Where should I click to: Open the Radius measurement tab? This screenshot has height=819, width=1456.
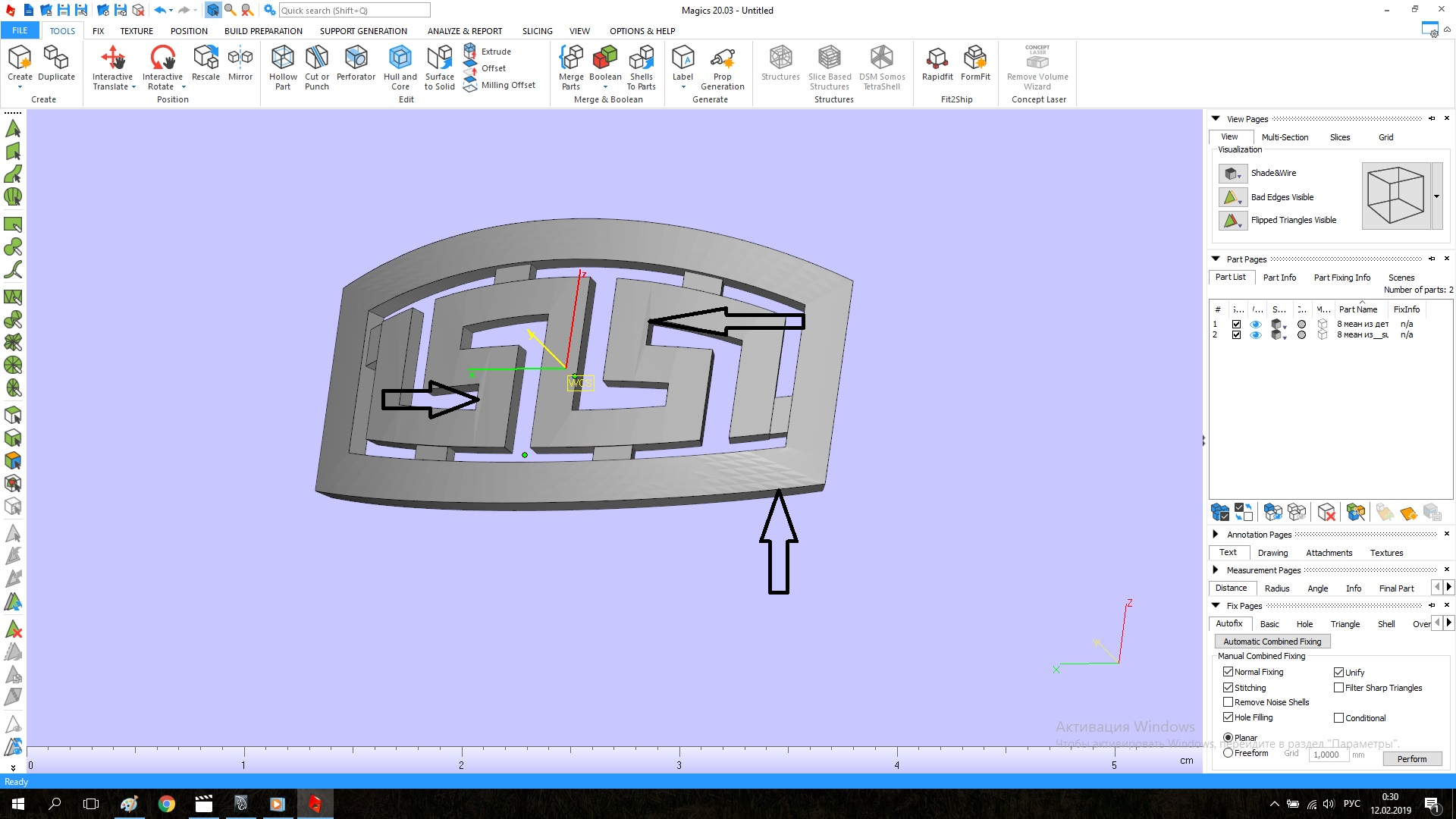click(1277, 588)
